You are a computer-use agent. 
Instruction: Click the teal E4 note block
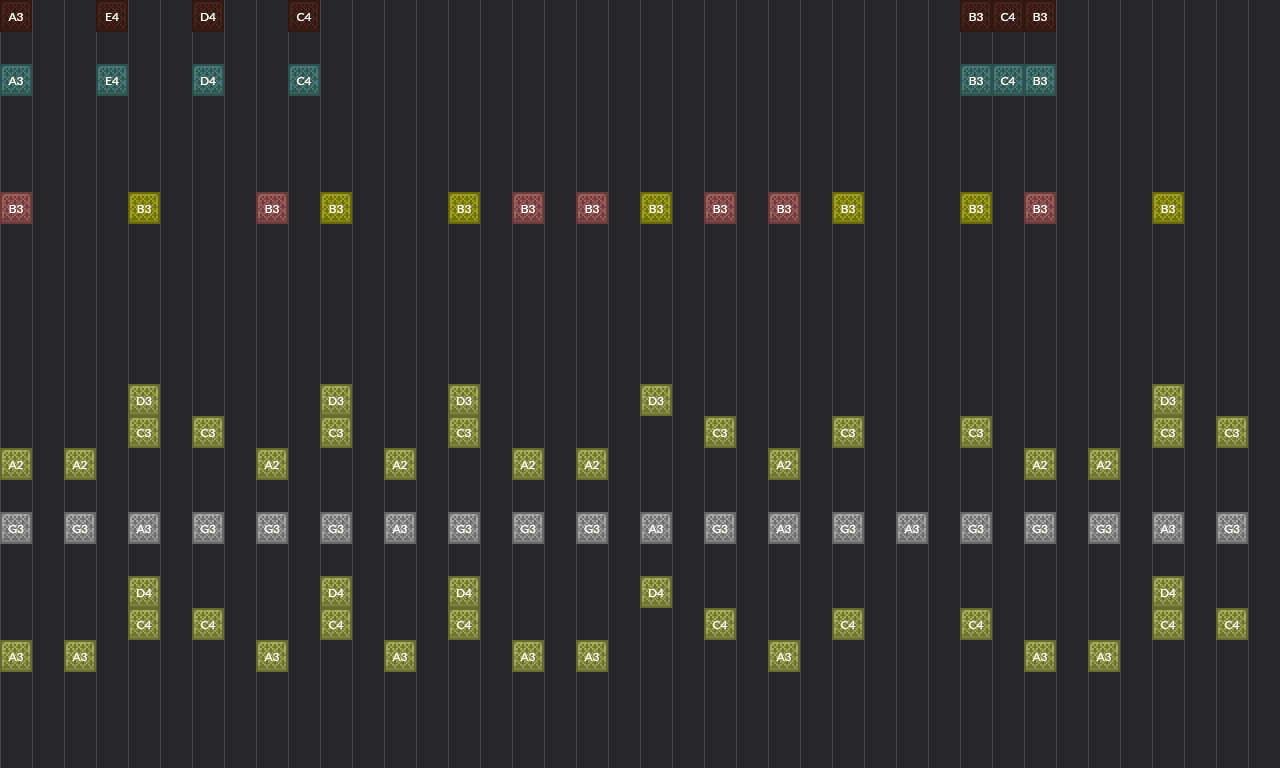[x=112, y=80]
